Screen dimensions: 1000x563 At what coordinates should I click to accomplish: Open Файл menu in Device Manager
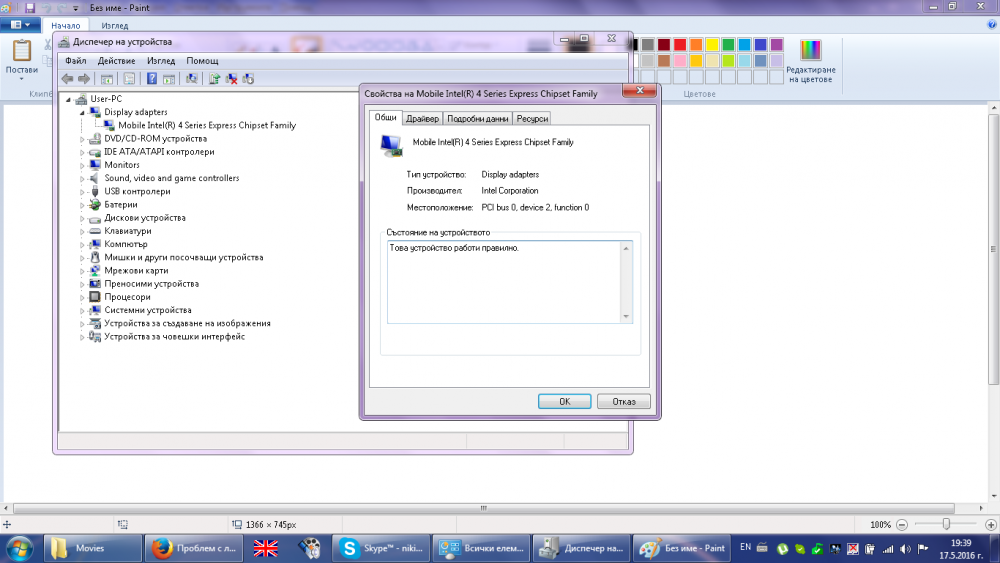(x=76, y=61)
